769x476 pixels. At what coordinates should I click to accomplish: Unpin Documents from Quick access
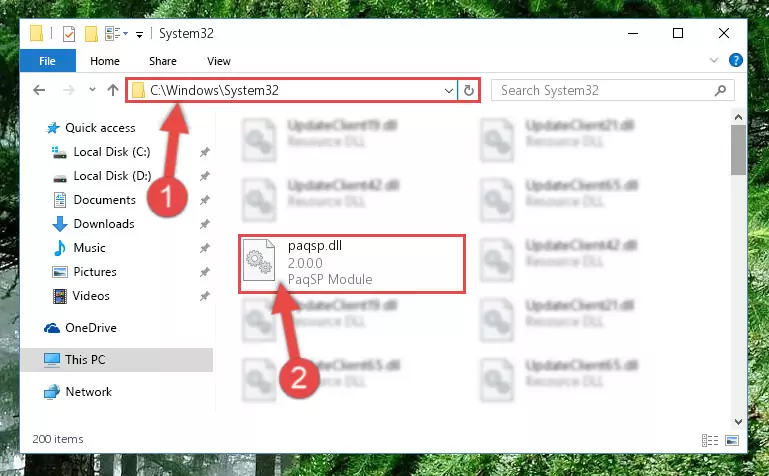pyautogui.click(x=205, y=200)
